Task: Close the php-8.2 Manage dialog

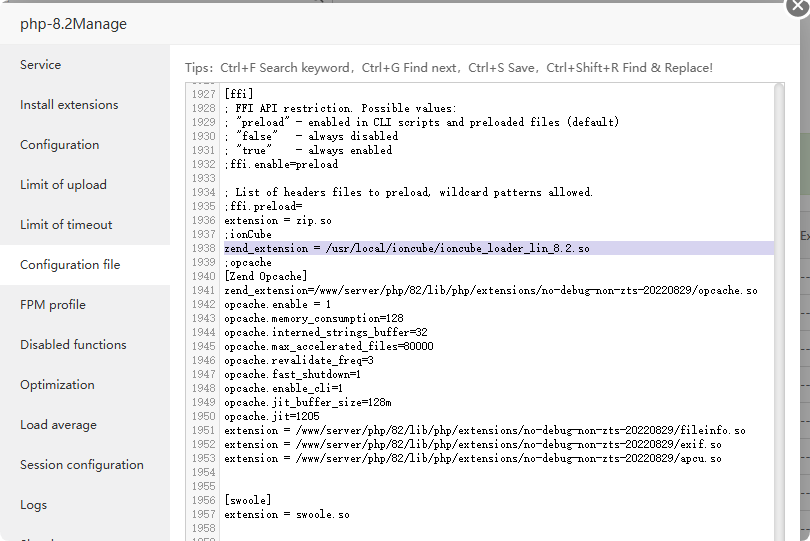Action: click(x=798, y=5)
